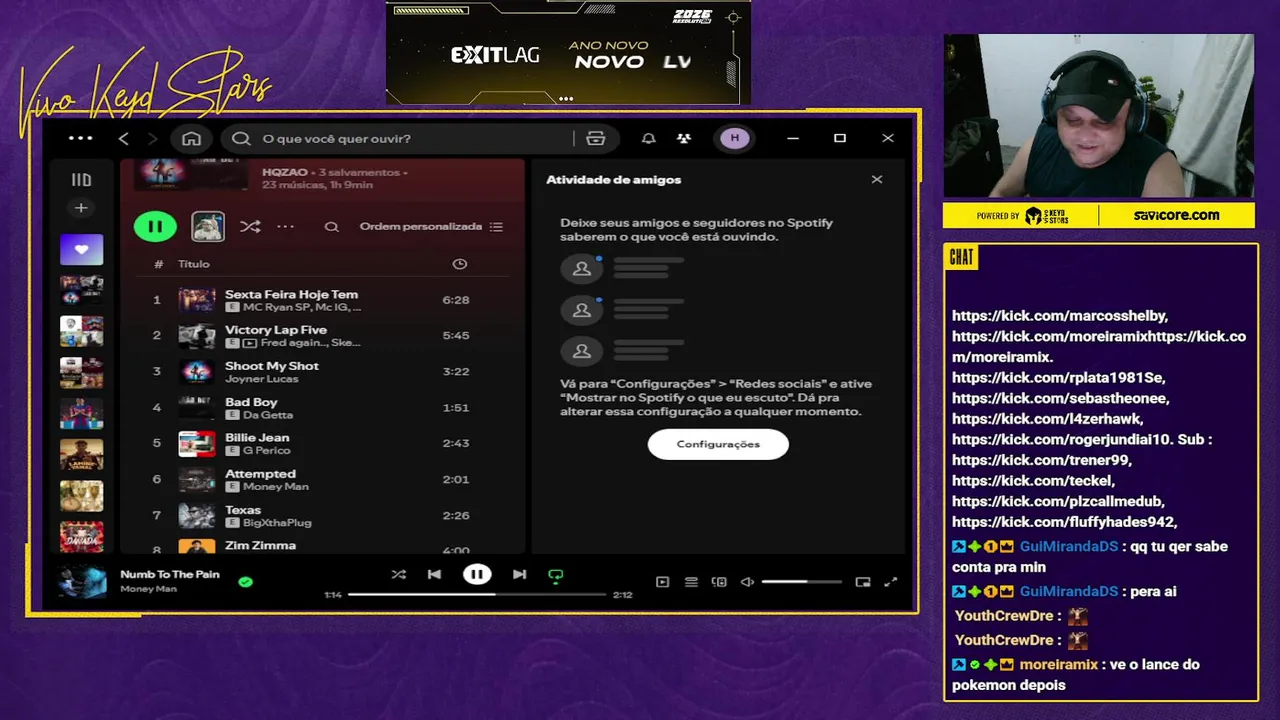Skip to next track
1280x720 pixels.
(x=519, y=574)
